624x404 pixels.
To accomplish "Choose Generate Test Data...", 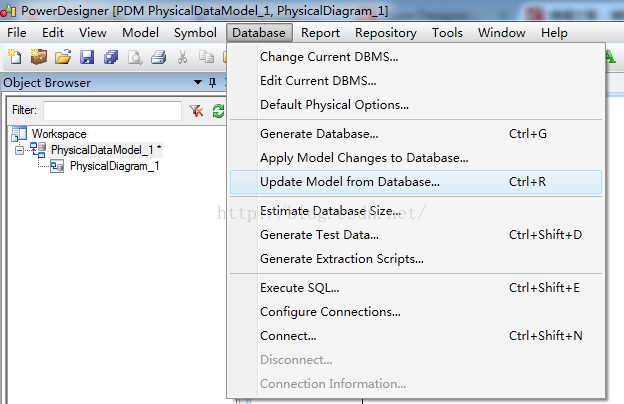I will click(x=416, y=235).
